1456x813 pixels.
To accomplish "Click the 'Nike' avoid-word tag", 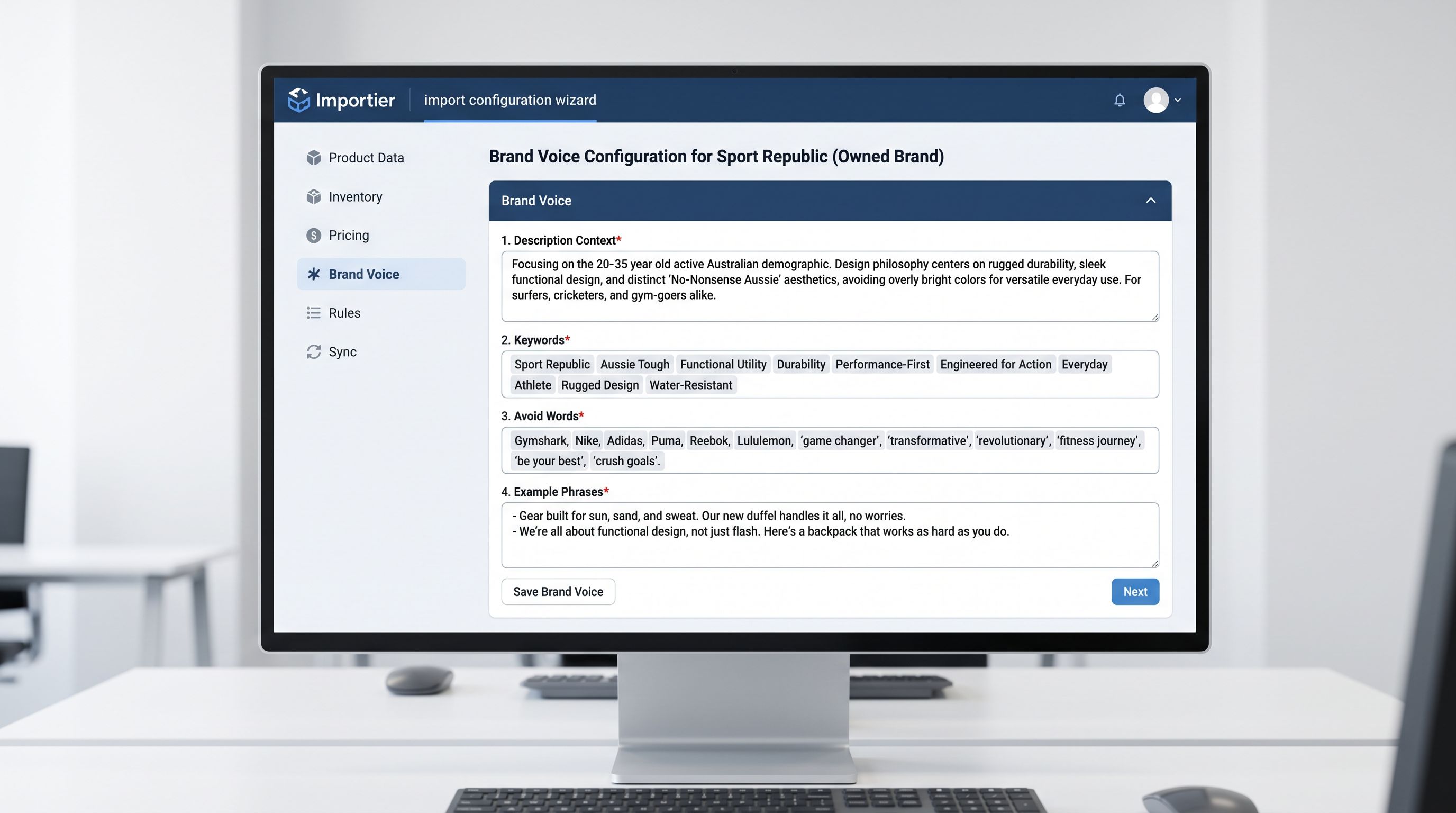I will pyautogui.click(x=588, y=440).
